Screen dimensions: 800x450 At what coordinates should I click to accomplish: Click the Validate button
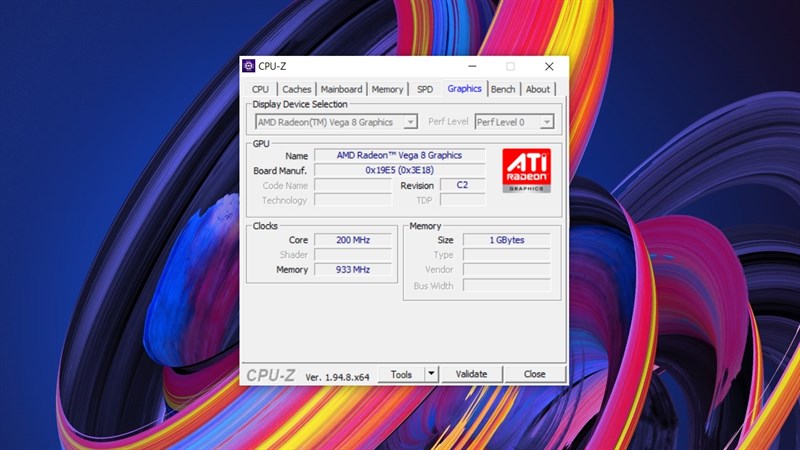pos(471,374)
